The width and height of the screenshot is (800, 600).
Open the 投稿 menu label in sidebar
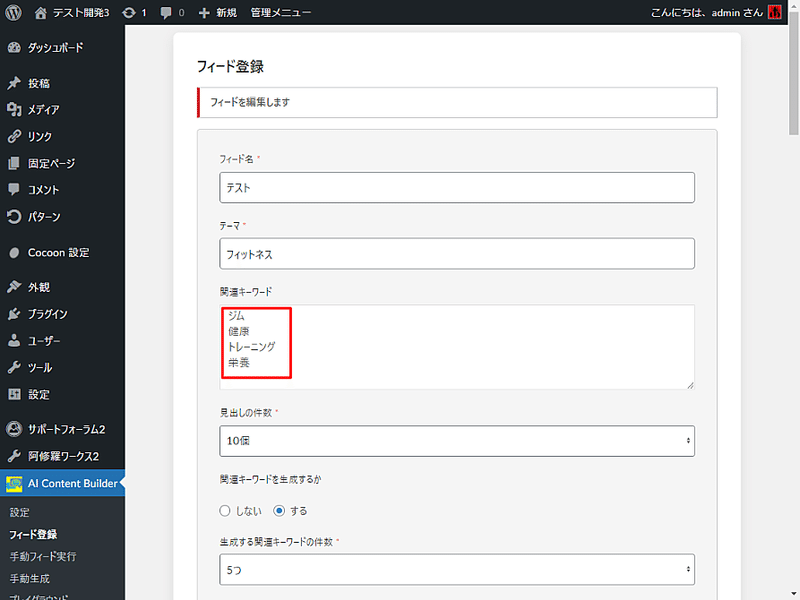39,83
